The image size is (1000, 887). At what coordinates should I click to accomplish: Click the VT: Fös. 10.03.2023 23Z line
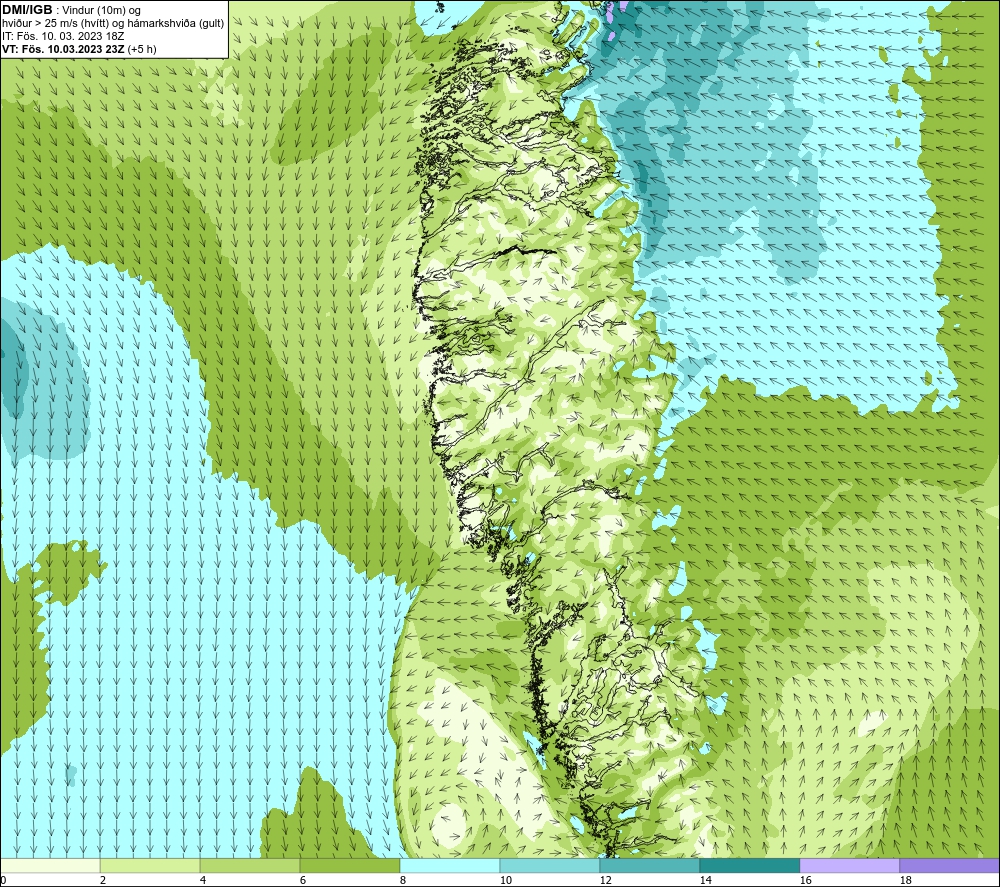point(79,49)
